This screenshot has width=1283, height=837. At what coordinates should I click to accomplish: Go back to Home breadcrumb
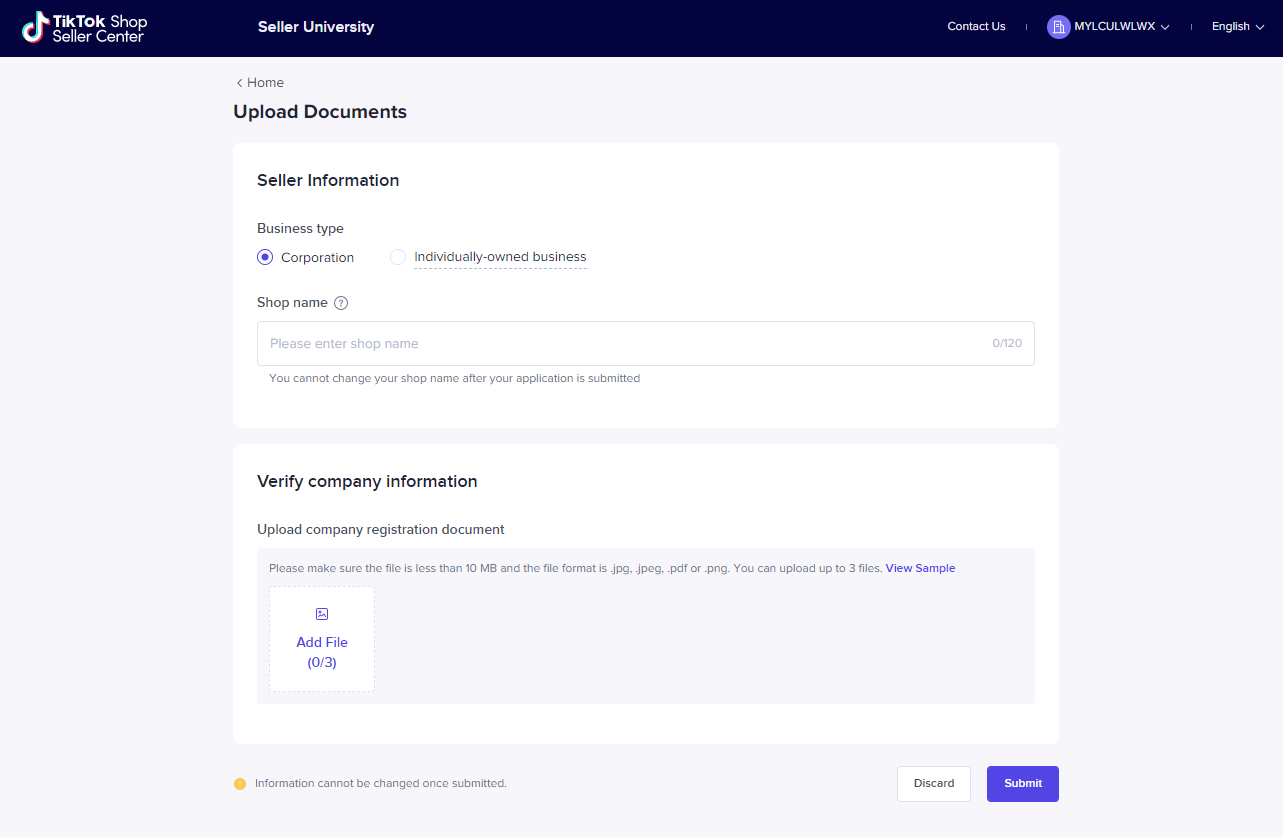[266, 83]
